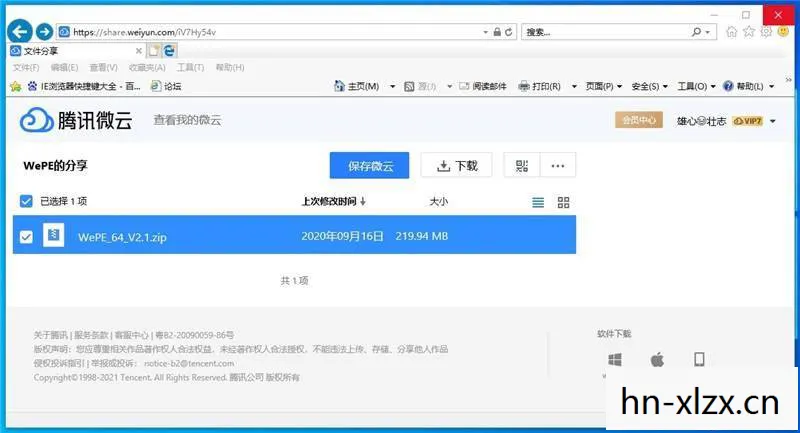Image resolution: width=800 pixels, height=433 pixels.
Task: Click the 关于腾讯 footer link
Action: point(51,335)
